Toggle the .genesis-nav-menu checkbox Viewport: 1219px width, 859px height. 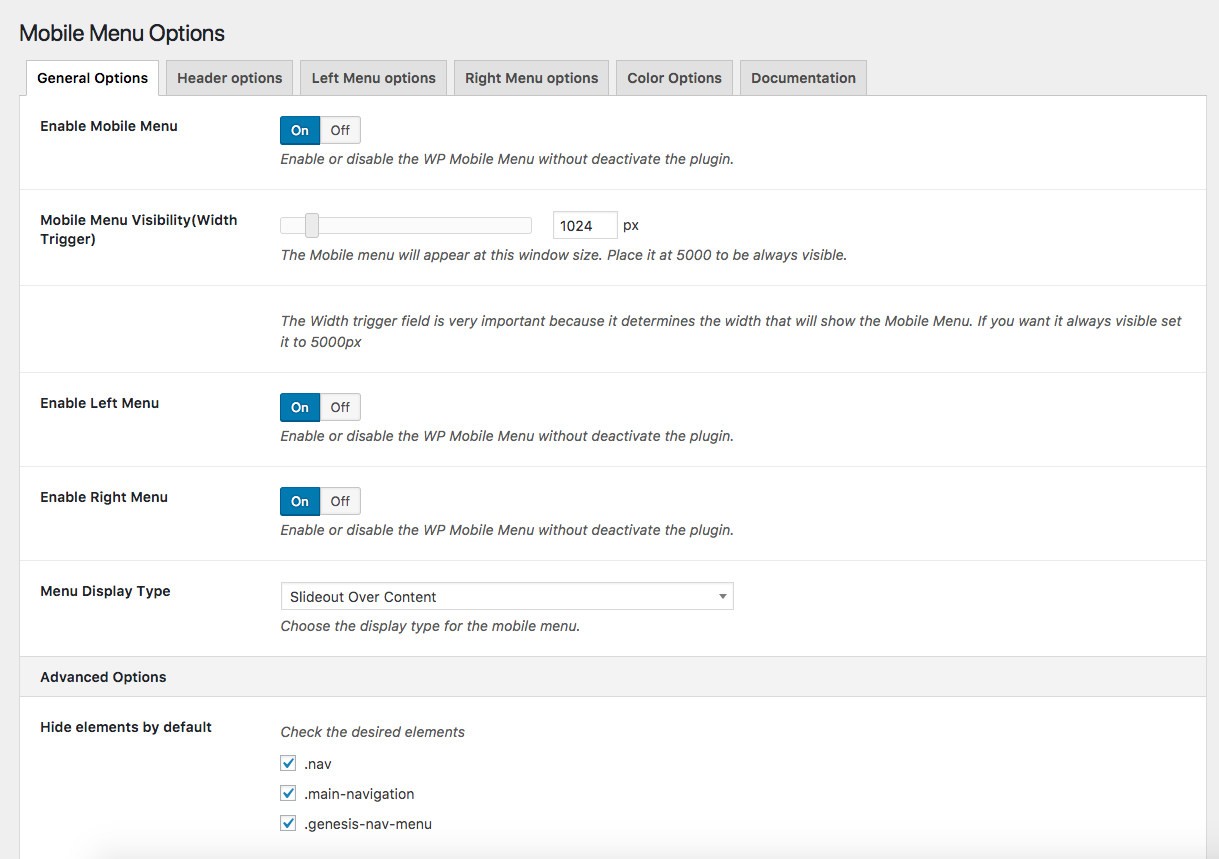[289, 824]
